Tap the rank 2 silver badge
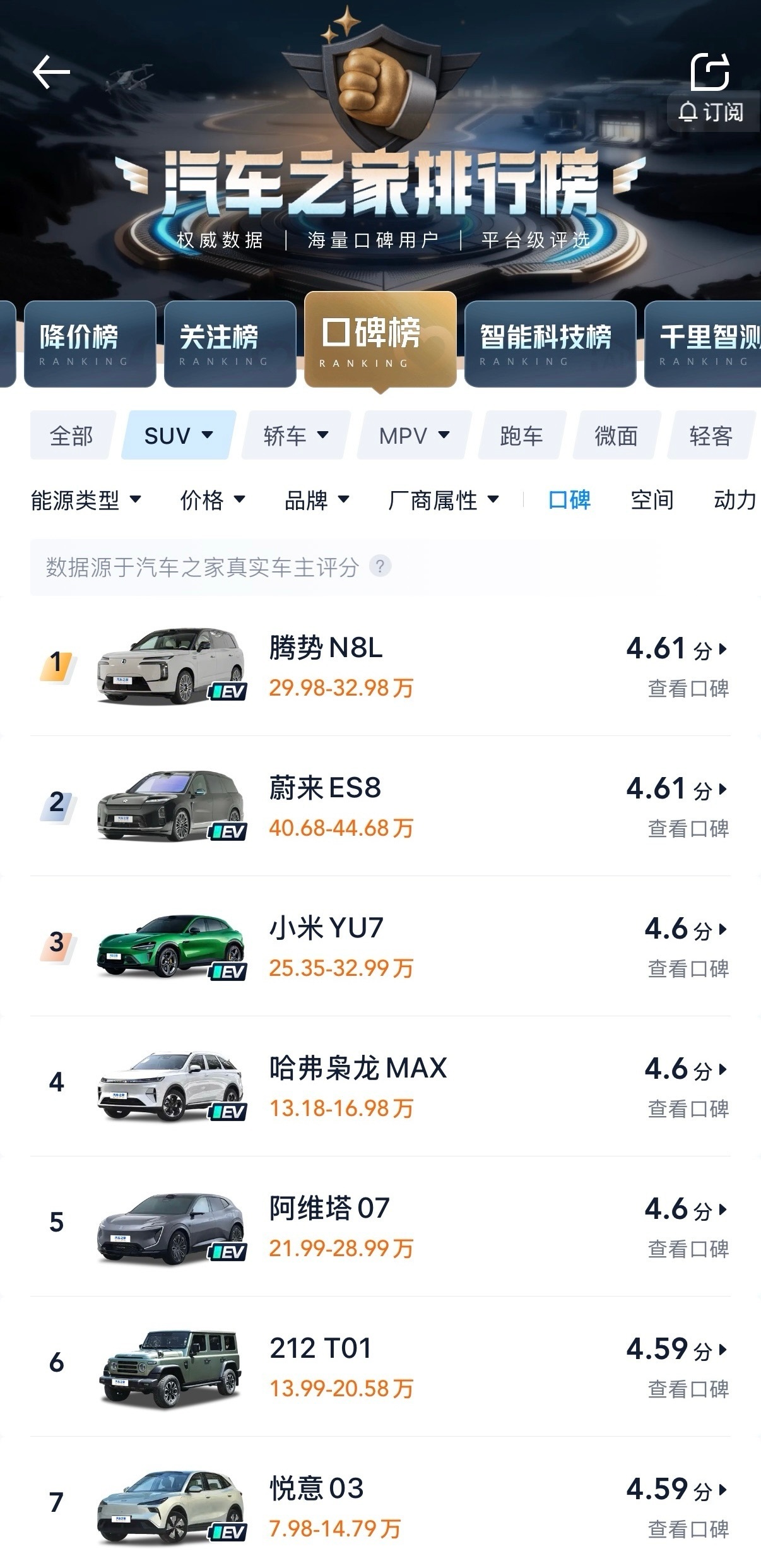The width and height of the screenshot is (761, 1568). [57, 804]
